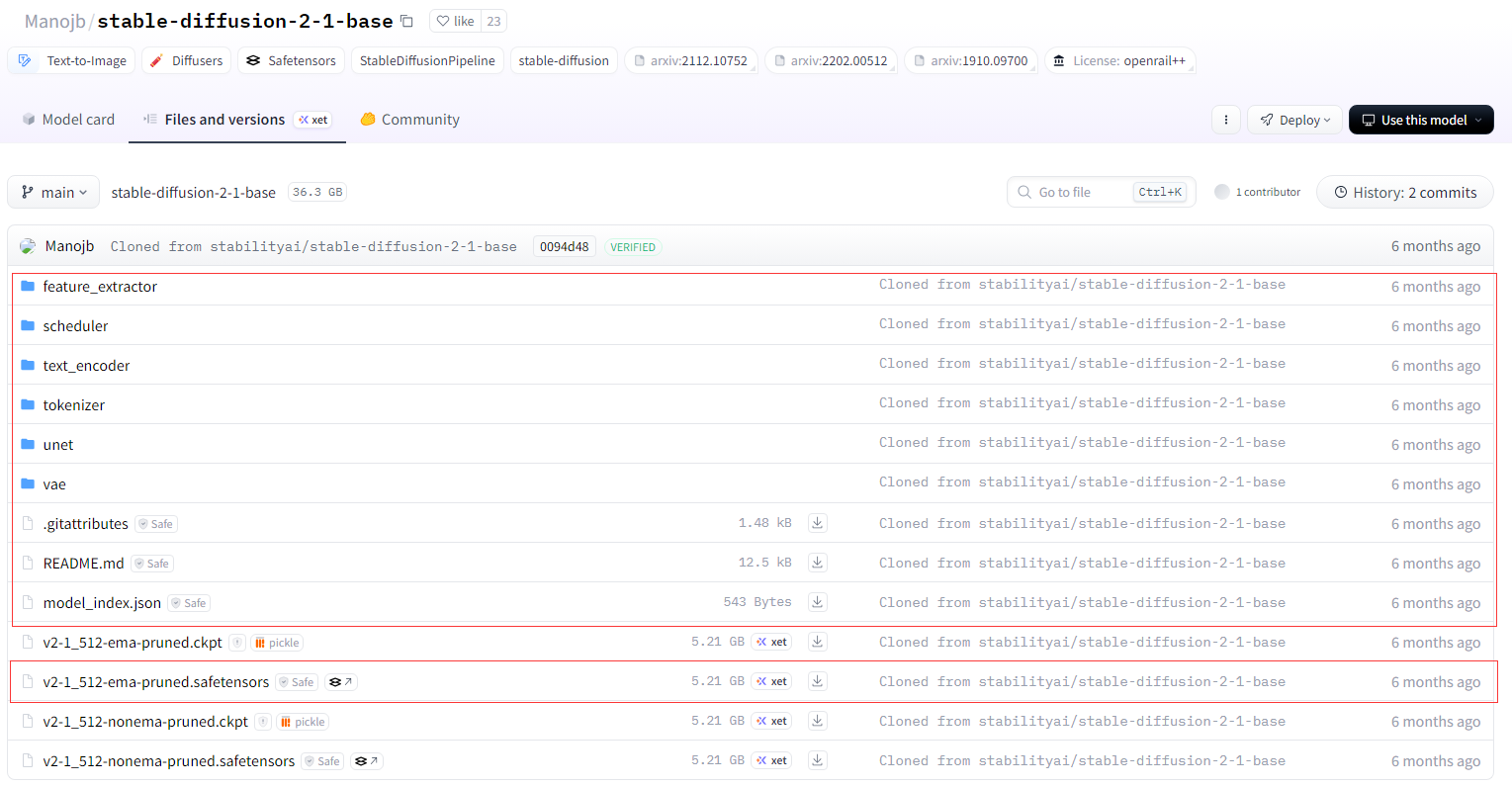Switch to the Model card tab
This screenshot has width=1512, height=787.
(x=68, y=120)
